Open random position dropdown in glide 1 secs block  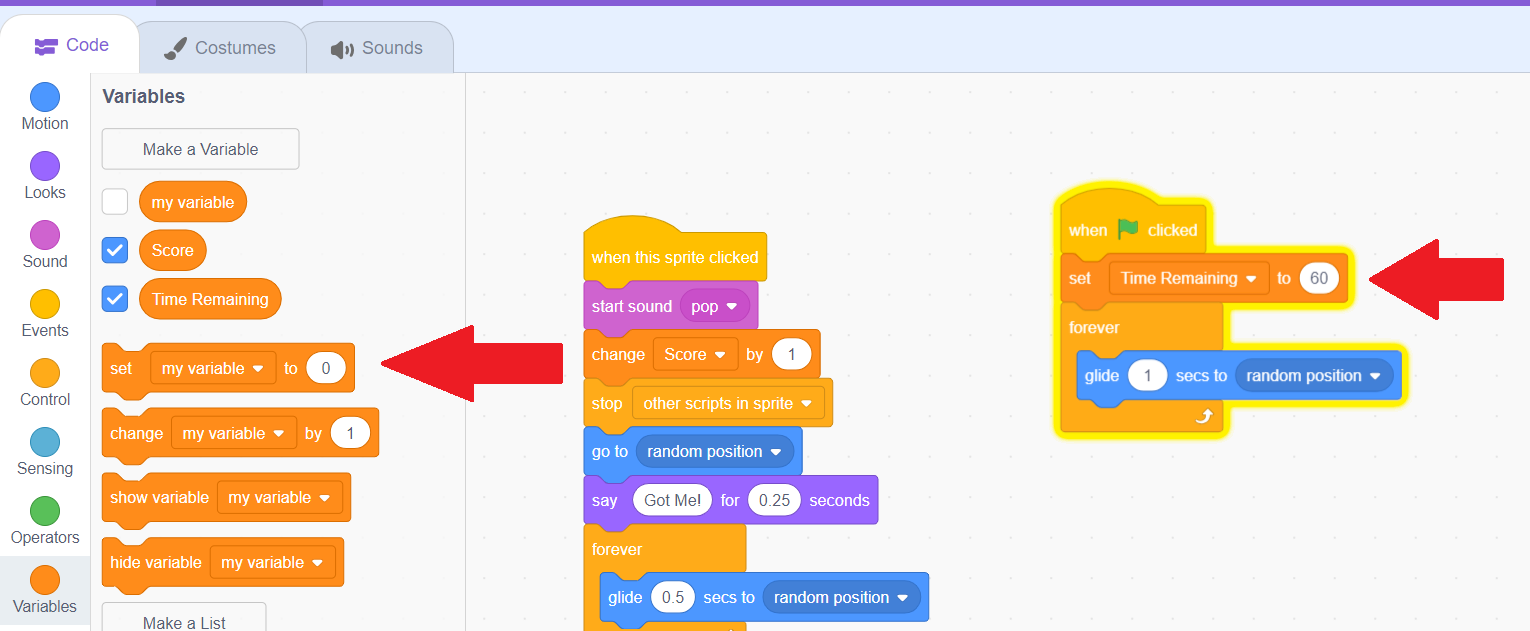[1314, 375]
